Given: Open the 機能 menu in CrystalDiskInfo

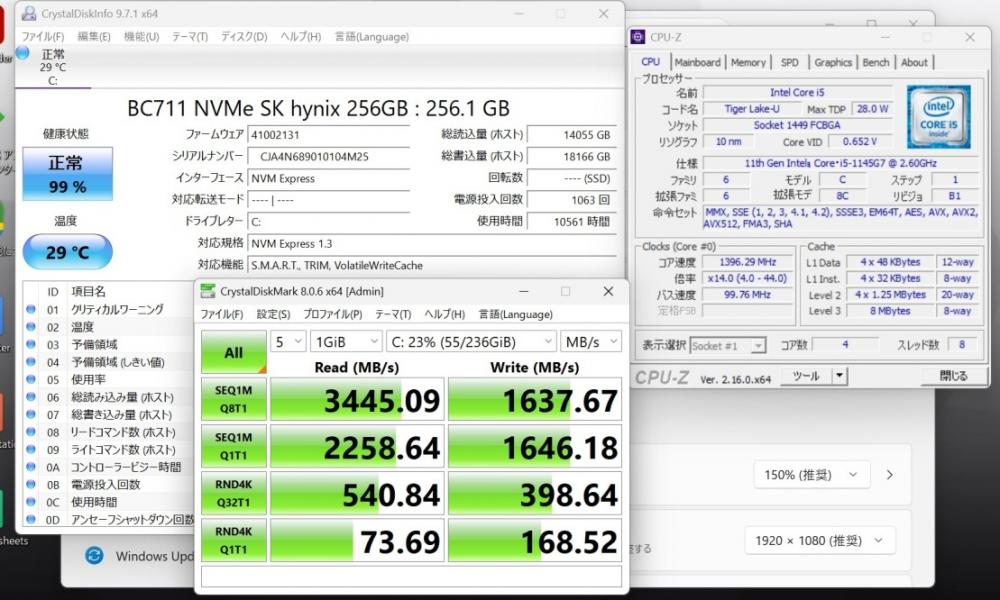Looking at the screenshot, I should 141,37.
